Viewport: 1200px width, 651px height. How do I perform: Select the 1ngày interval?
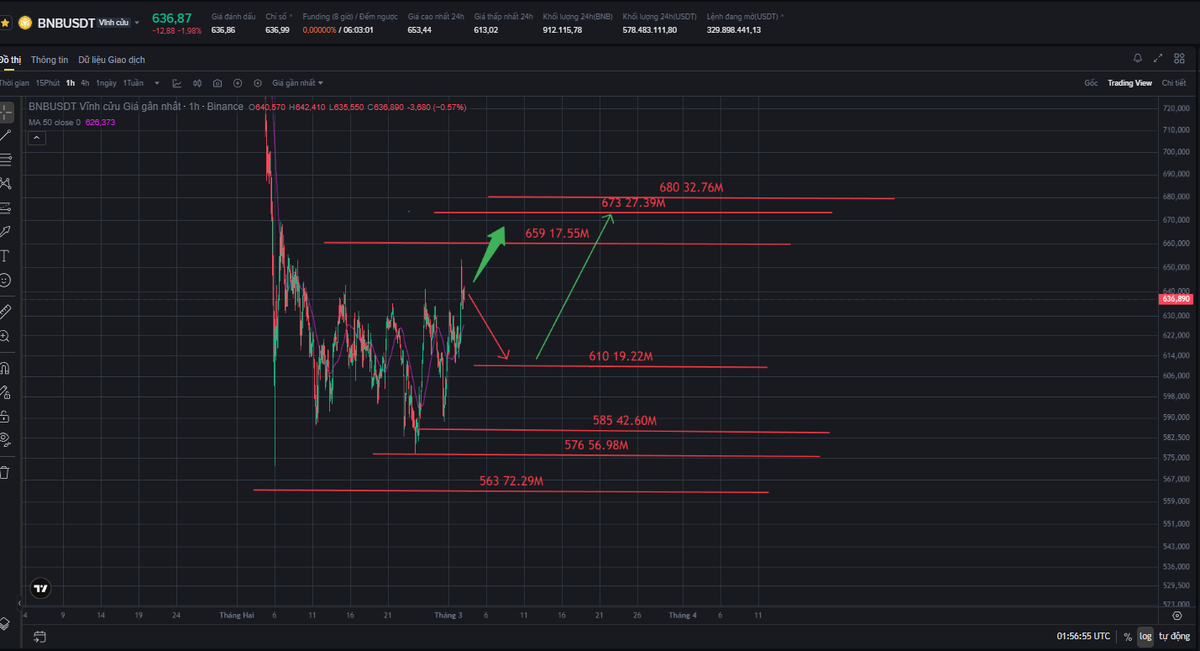107,83
